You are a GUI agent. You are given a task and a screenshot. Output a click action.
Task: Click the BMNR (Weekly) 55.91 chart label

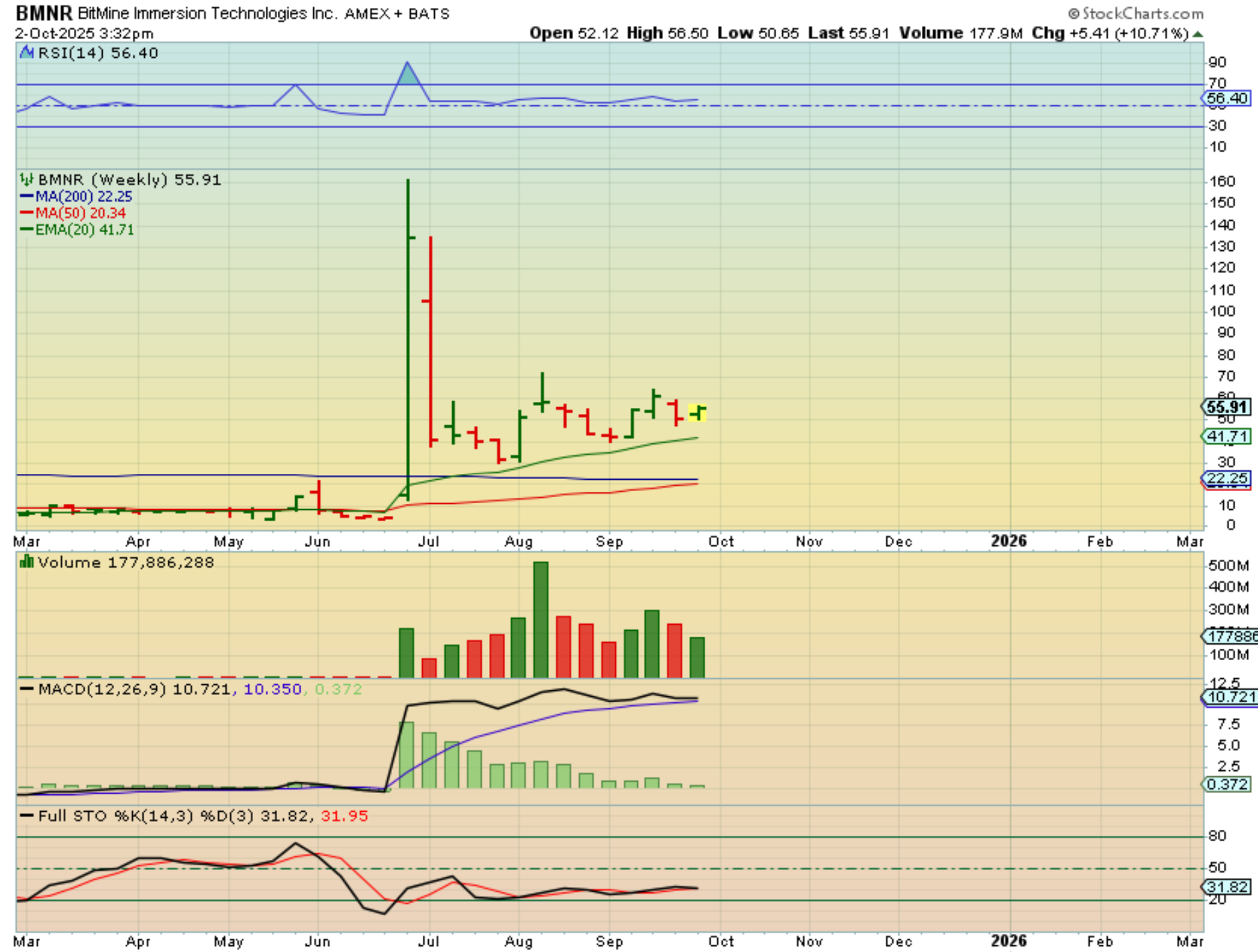click(x=129, y=180)
